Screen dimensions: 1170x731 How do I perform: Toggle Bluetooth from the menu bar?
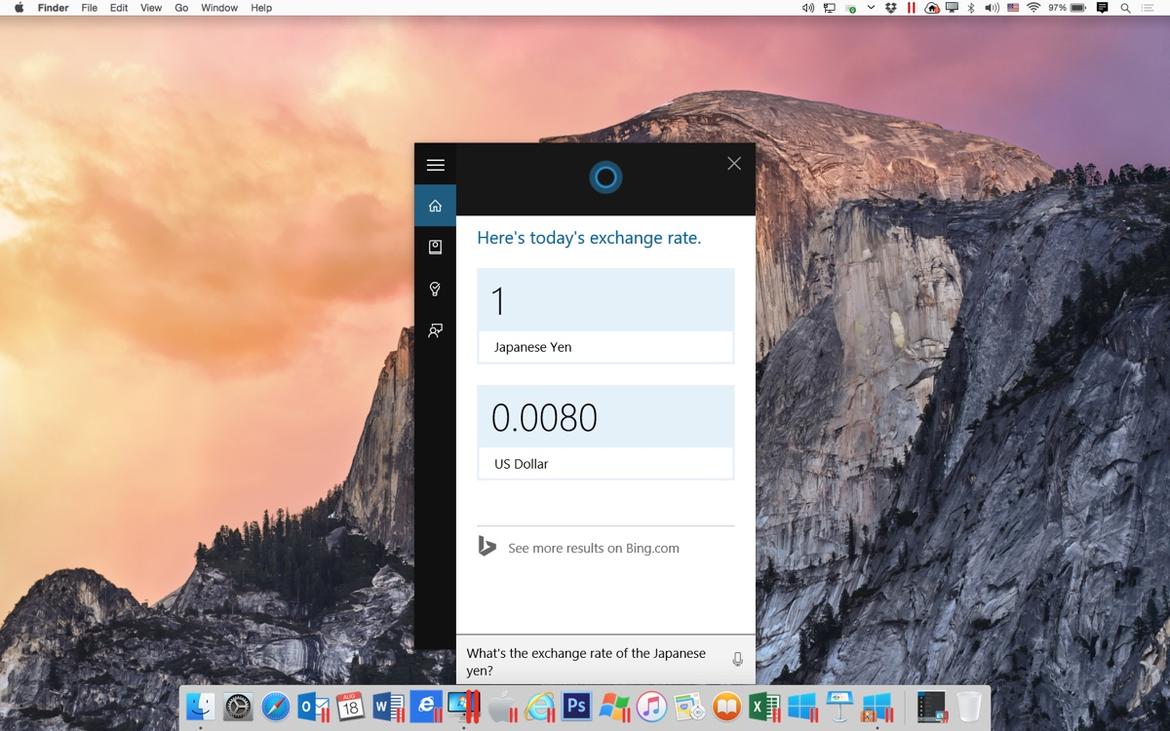[971, 7]
